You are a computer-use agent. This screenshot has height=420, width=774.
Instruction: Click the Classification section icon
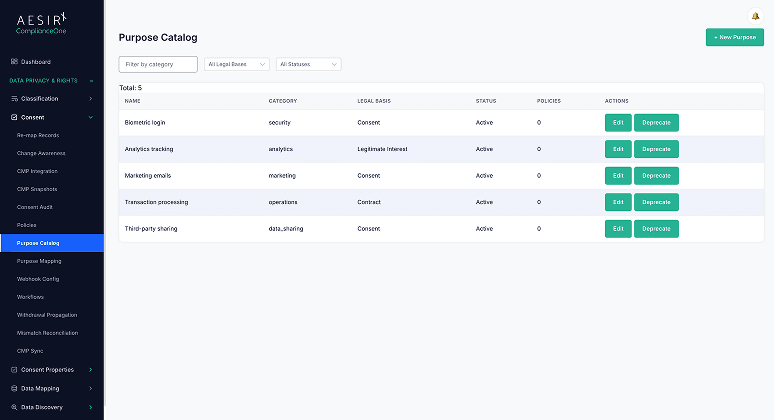click(x=14, y=99)
